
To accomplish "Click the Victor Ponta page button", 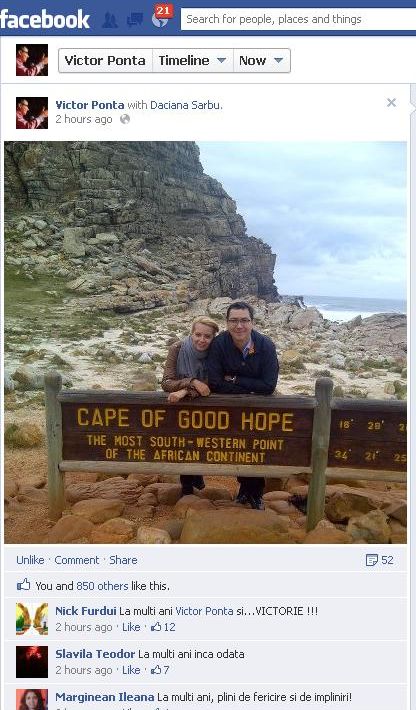I will pos(105,61).
